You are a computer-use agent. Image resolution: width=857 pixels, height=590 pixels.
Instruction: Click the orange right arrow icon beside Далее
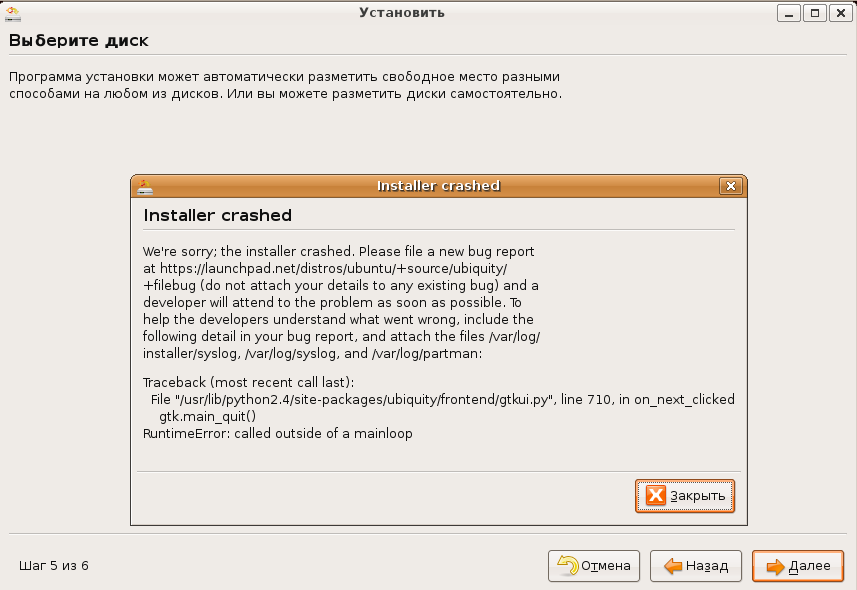point(775,566)
